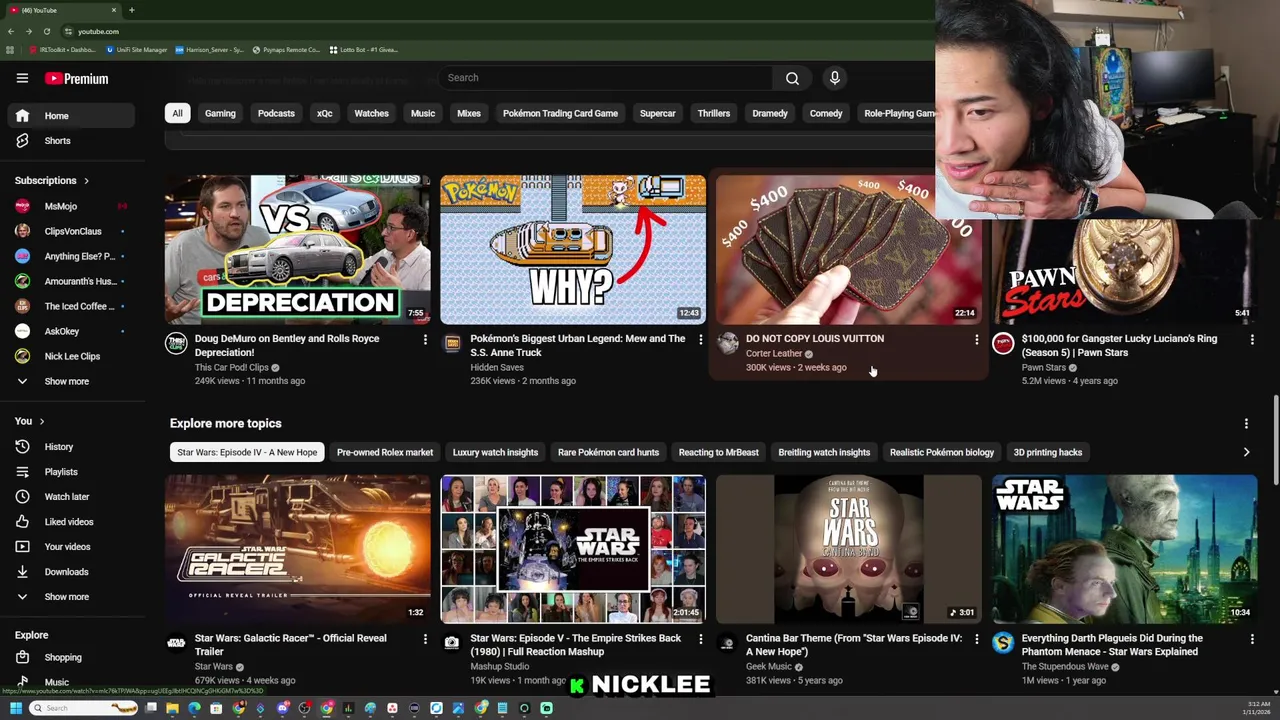Click the YouTube Premium logo
Image resolution: width=1280 pixels, height=720 pixels.
76,78
